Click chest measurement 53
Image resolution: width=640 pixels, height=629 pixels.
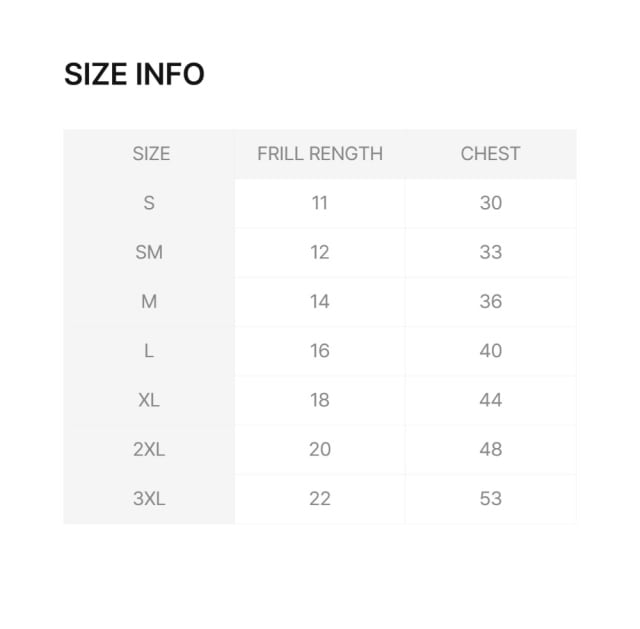[490, 498]
